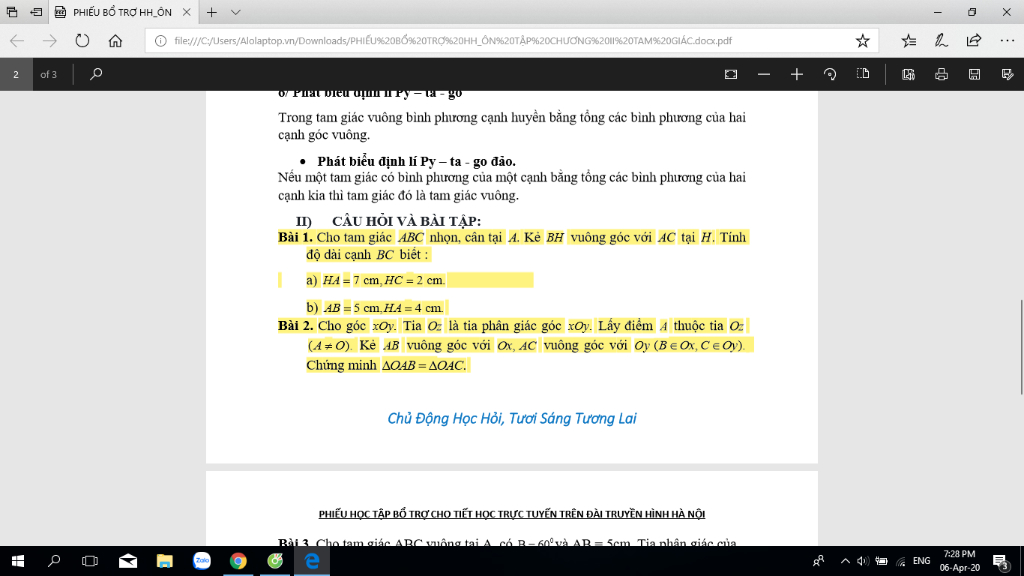Set the open tabs aside

coord(36,12)
